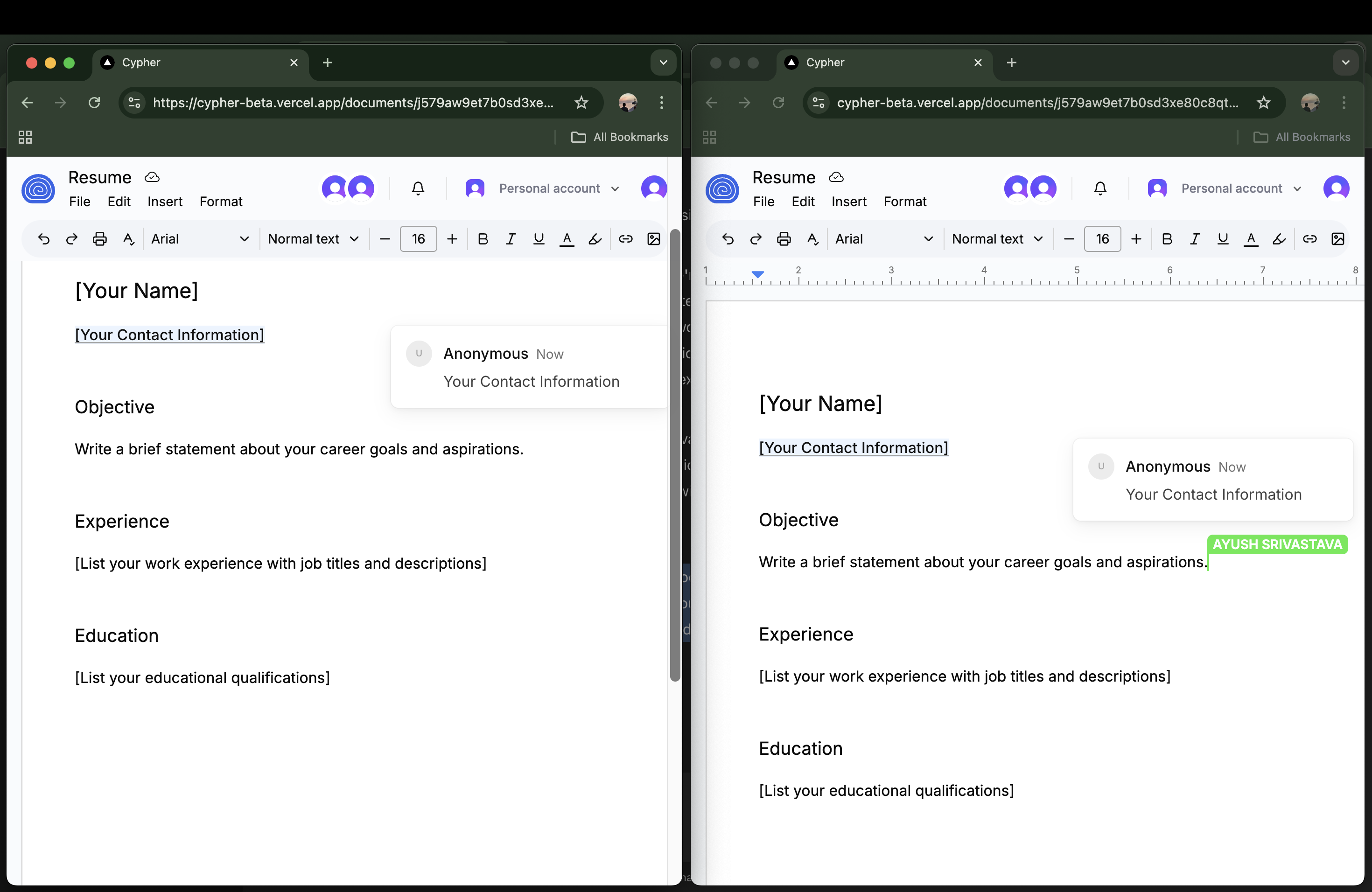Click the insert link icon in left toolbar
The image size is (1372, 892).
(x=625, y=238)
